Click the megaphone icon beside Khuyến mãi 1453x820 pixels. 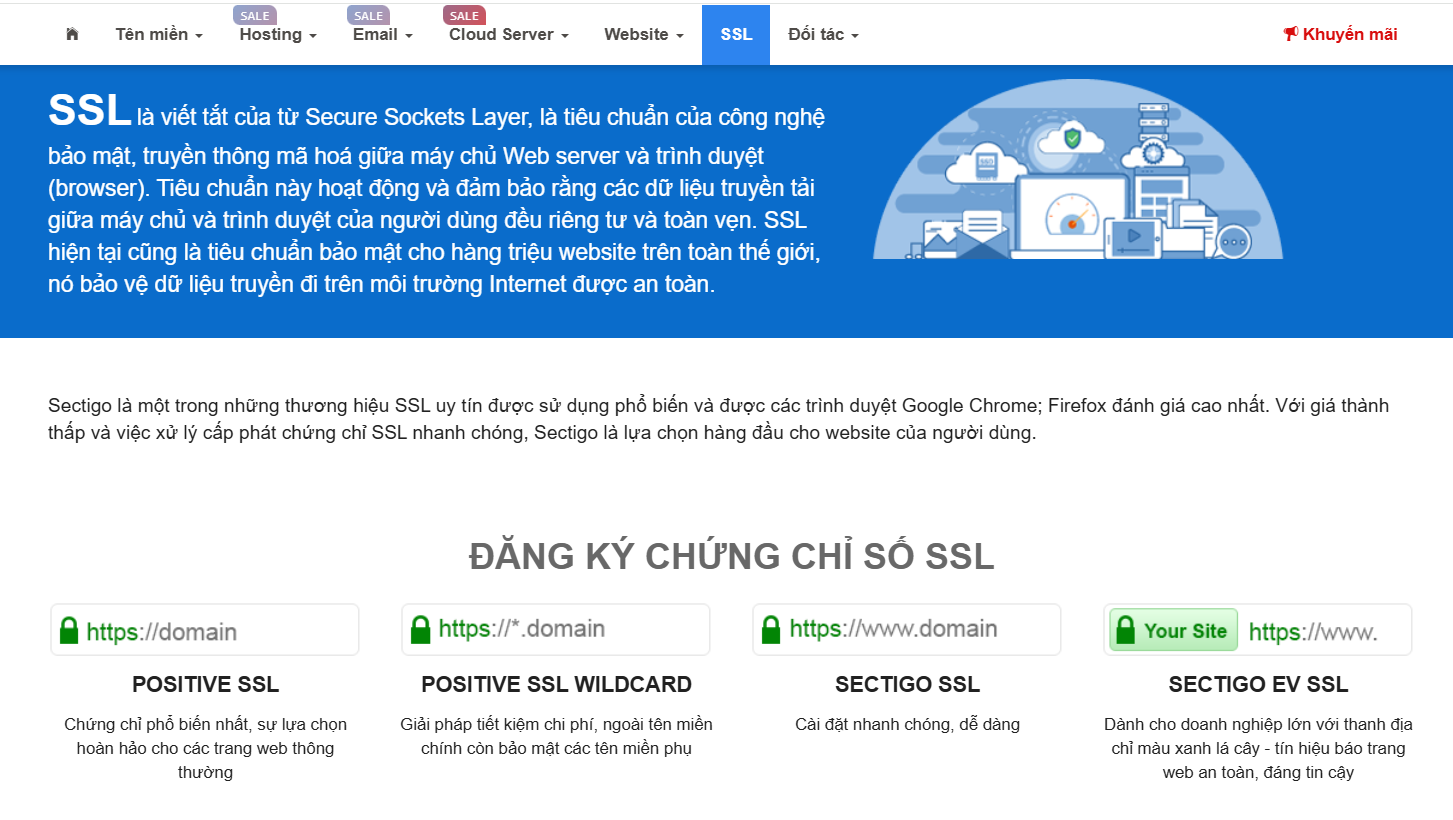pos(1290,34)
